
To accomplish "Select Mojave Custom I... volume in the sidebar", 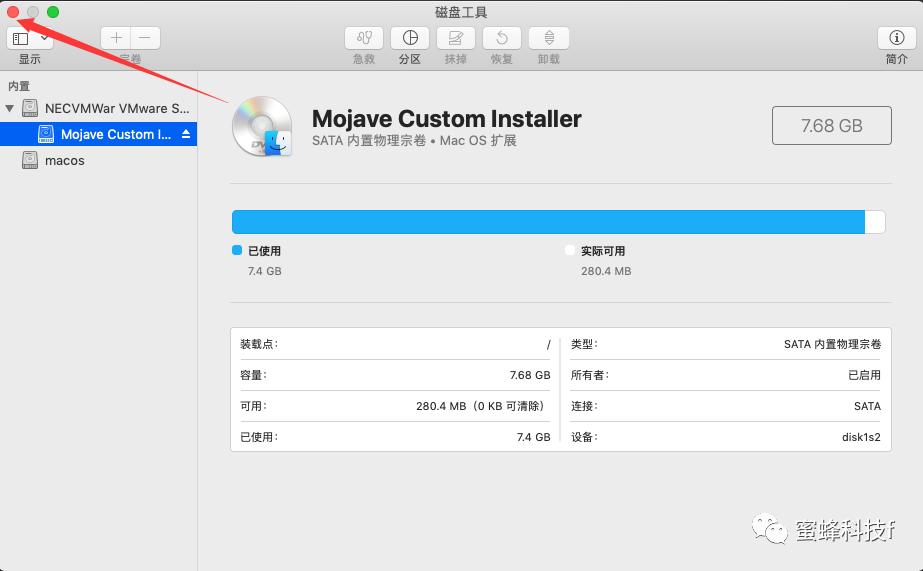I will click(x=115, y=134).
